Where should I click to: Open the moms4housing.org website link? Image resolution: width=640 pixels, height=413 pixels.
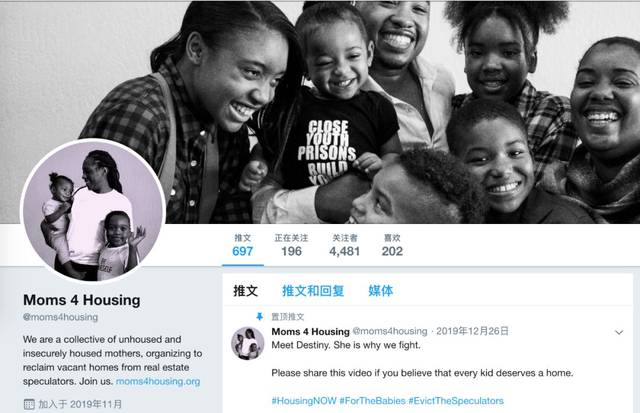tap(158, 382)
